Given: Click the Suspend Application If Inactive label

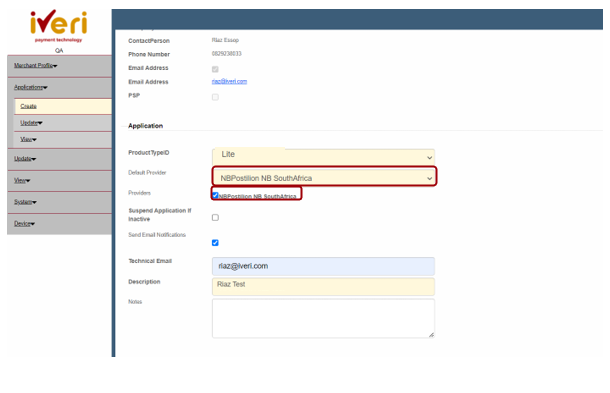Looking at the screenshot, I should tap(160, 215).
